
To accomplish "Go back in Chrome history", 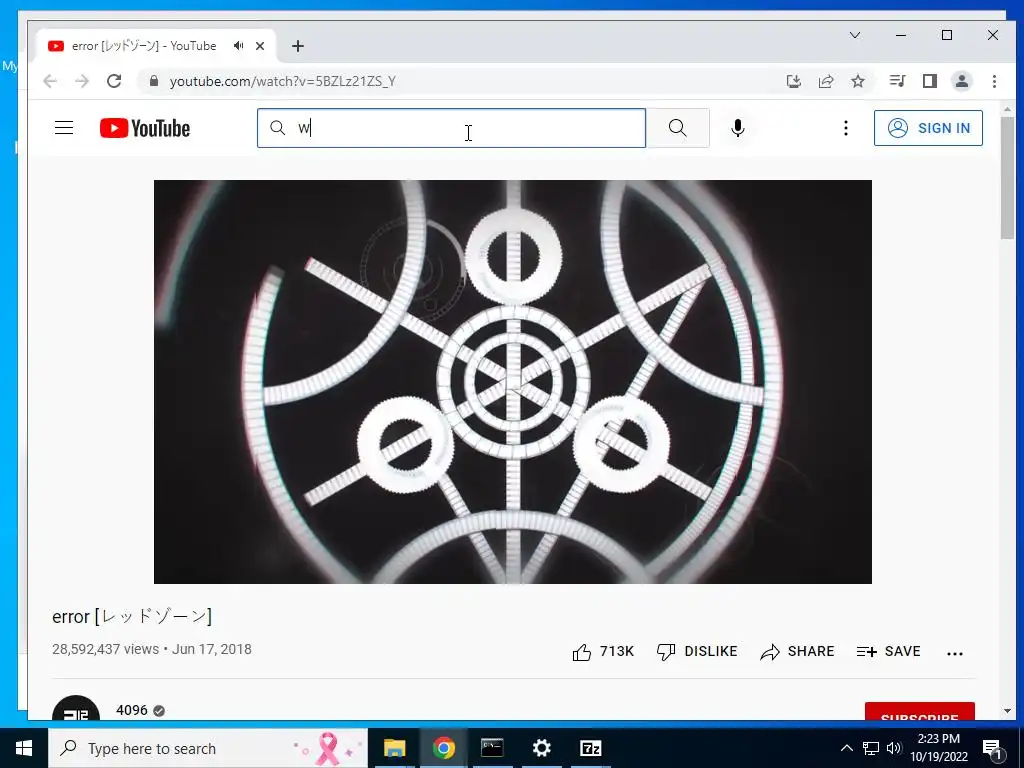I will (50, 81).
